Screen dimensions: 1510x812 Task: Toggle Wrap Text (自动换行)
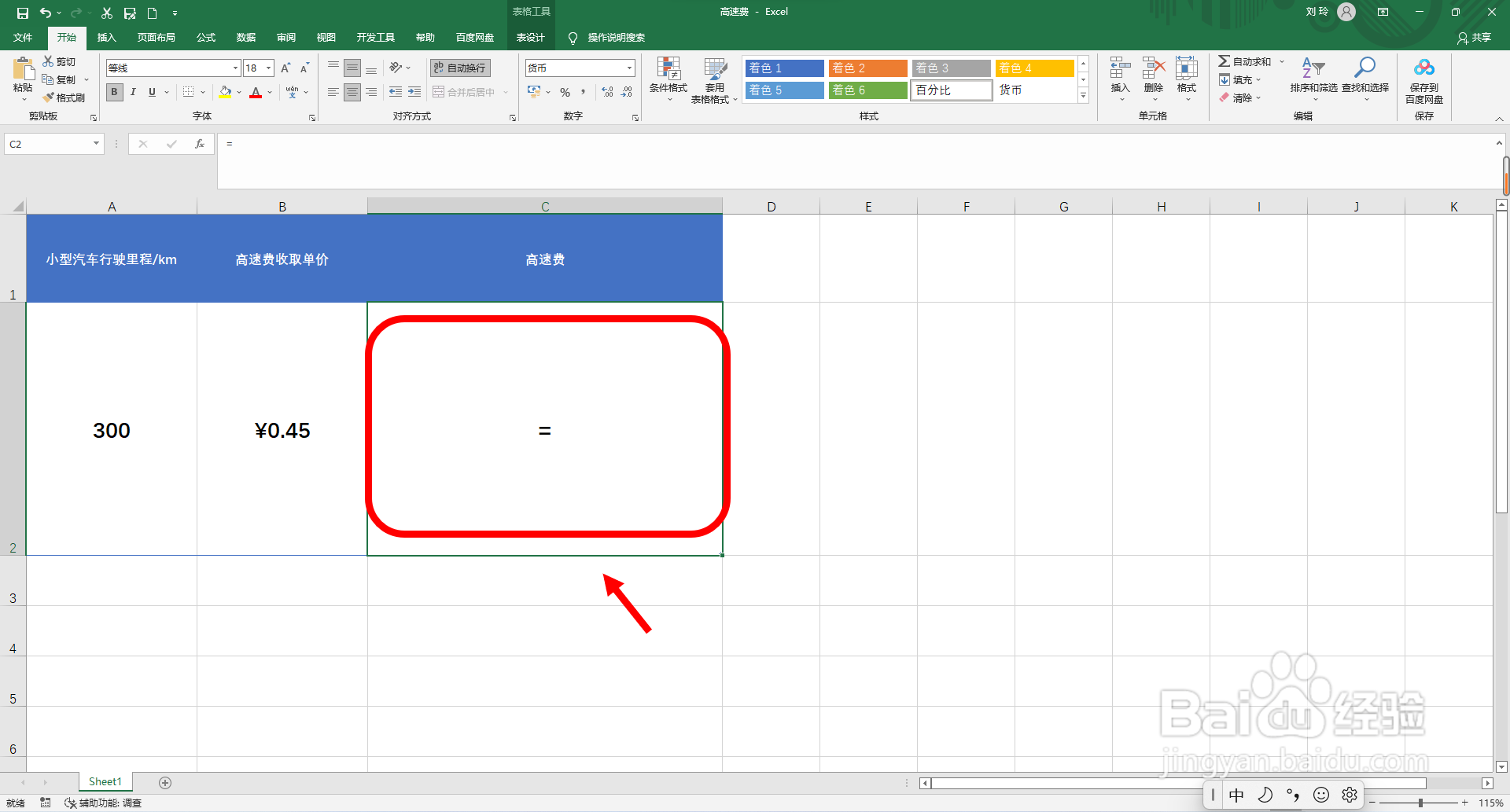[461, 68]
